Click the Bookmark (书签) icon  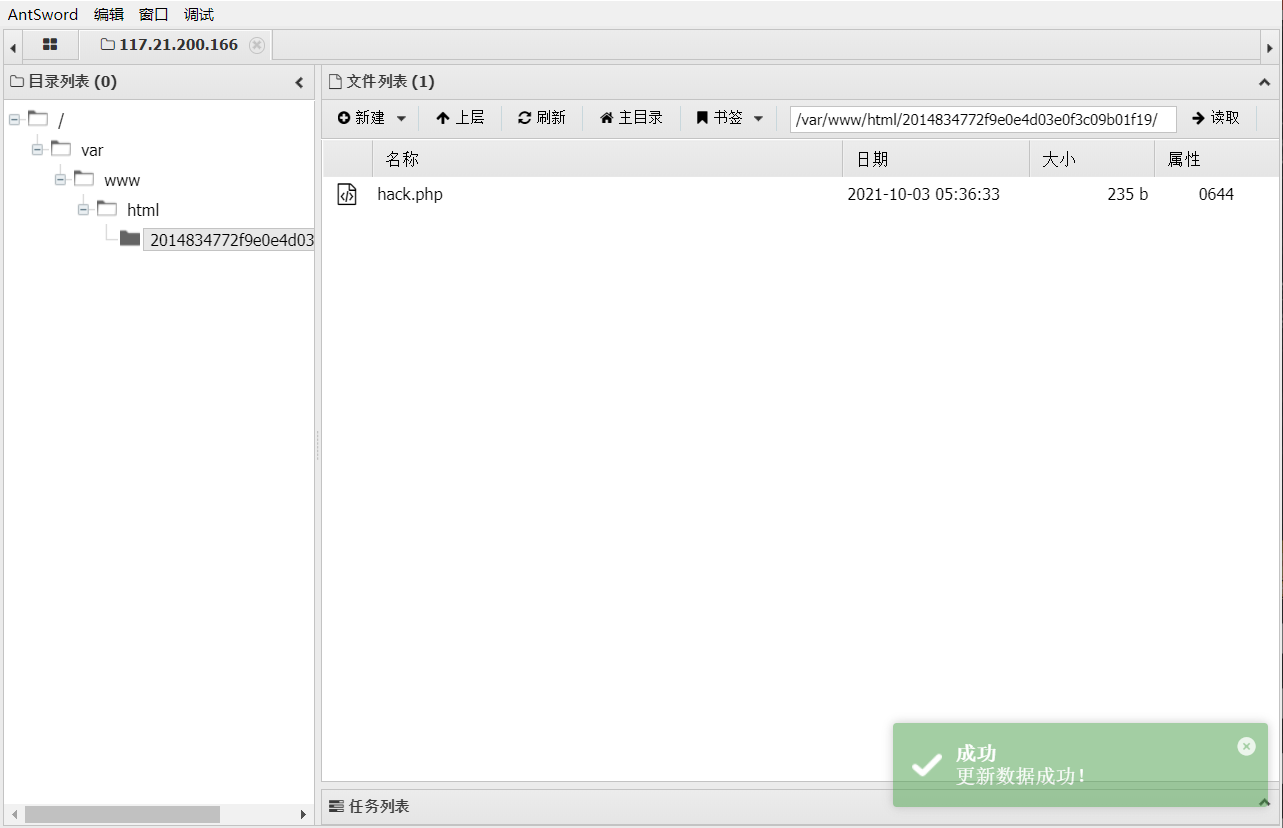(701, 118)
